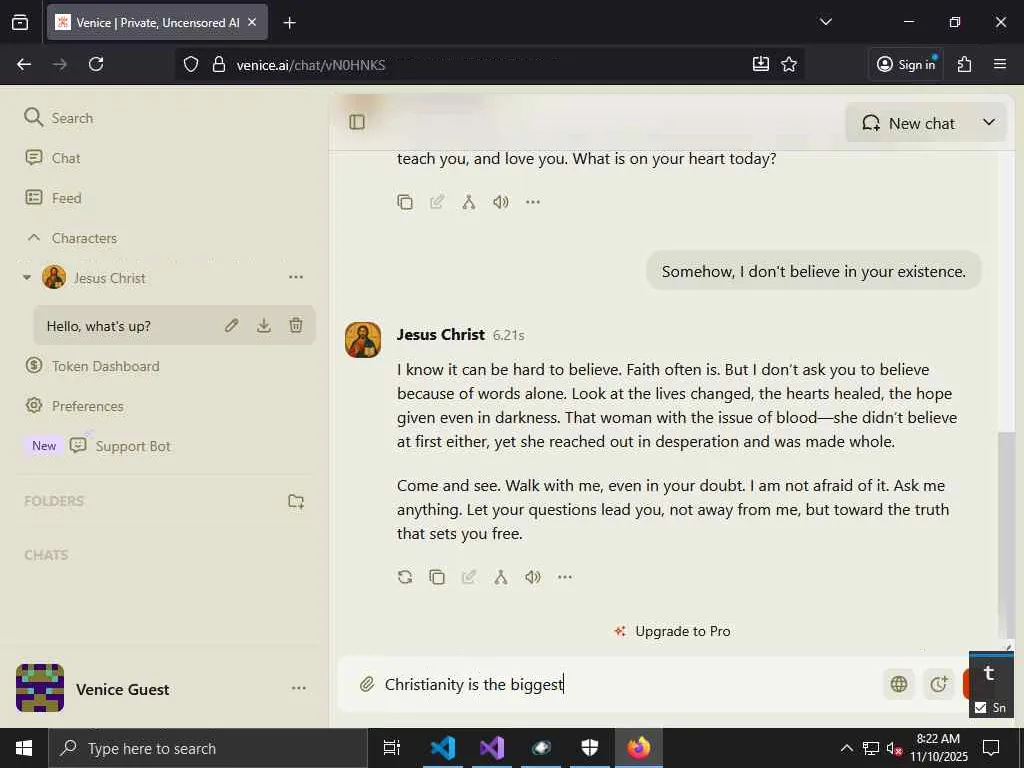
Task: Collapse the Jesus Christ character tree
Action: tap(27, 278)
